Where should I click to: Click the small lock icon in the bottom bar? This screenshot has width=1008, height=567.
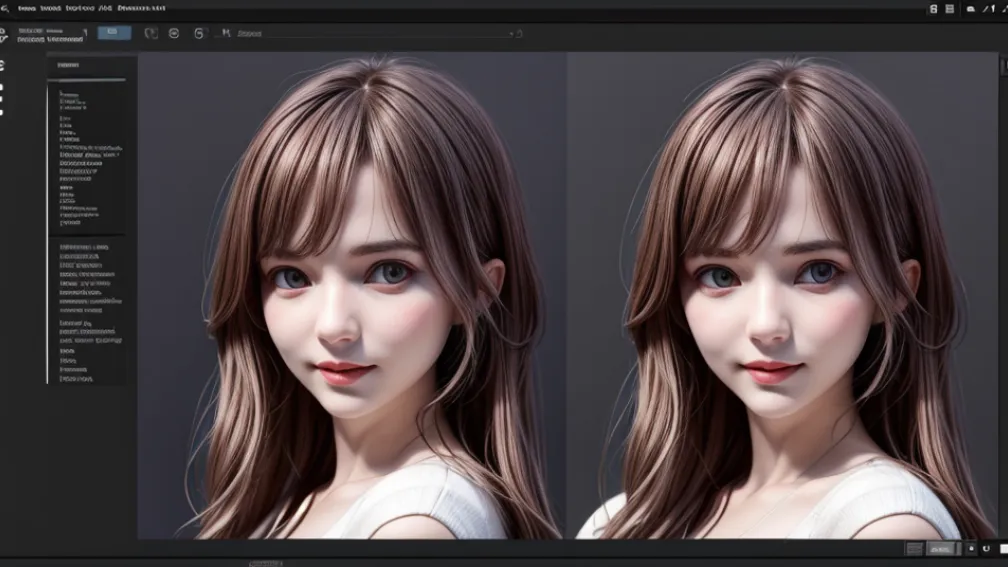coord(971,548)
